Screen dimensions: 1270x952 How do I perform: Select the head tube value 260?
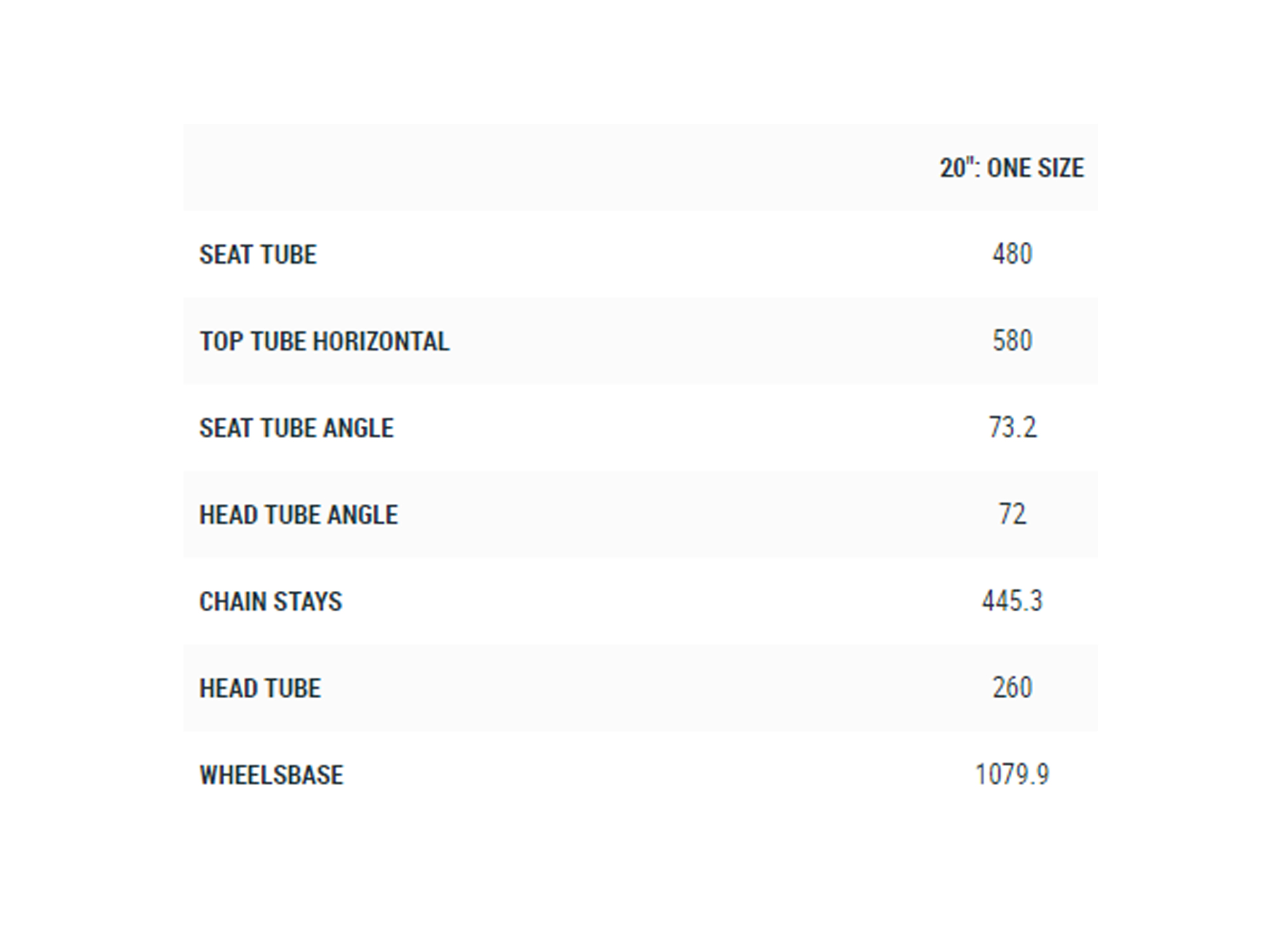[x=1012, y=688]
